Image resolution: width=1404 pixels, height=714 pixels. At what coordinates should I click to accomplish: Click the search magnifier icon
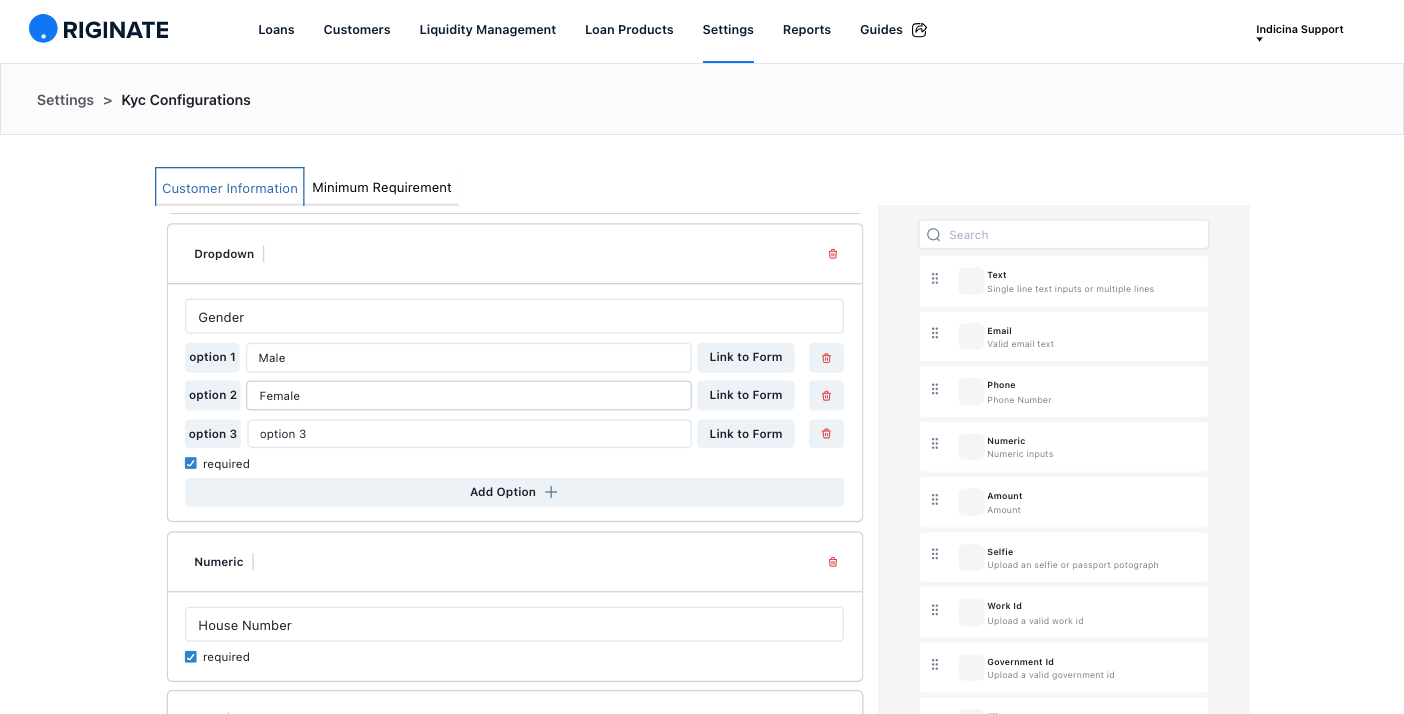point(934,235)
